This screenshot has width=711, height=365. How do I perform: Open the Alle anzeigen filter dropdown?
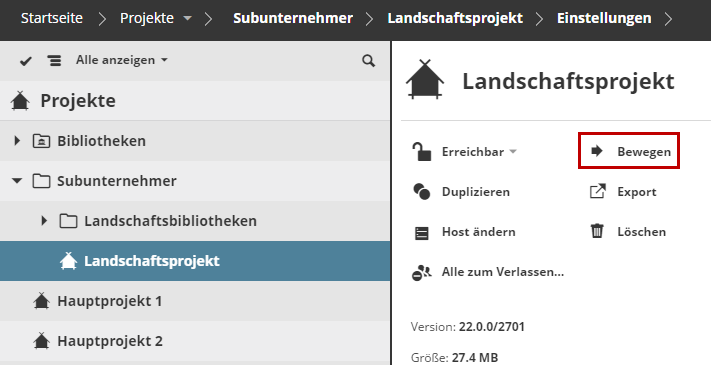click(122, 60)
